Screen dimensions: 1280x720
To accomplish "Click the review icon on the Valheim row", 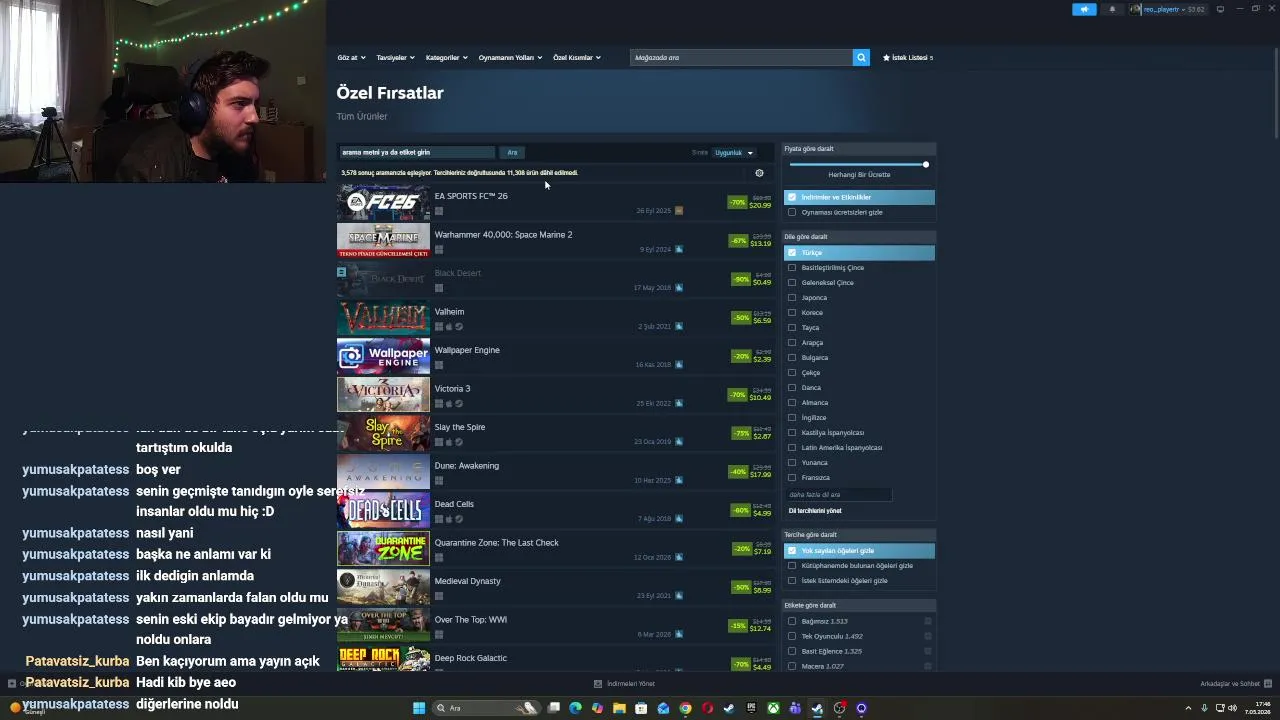I will point(679,326).
